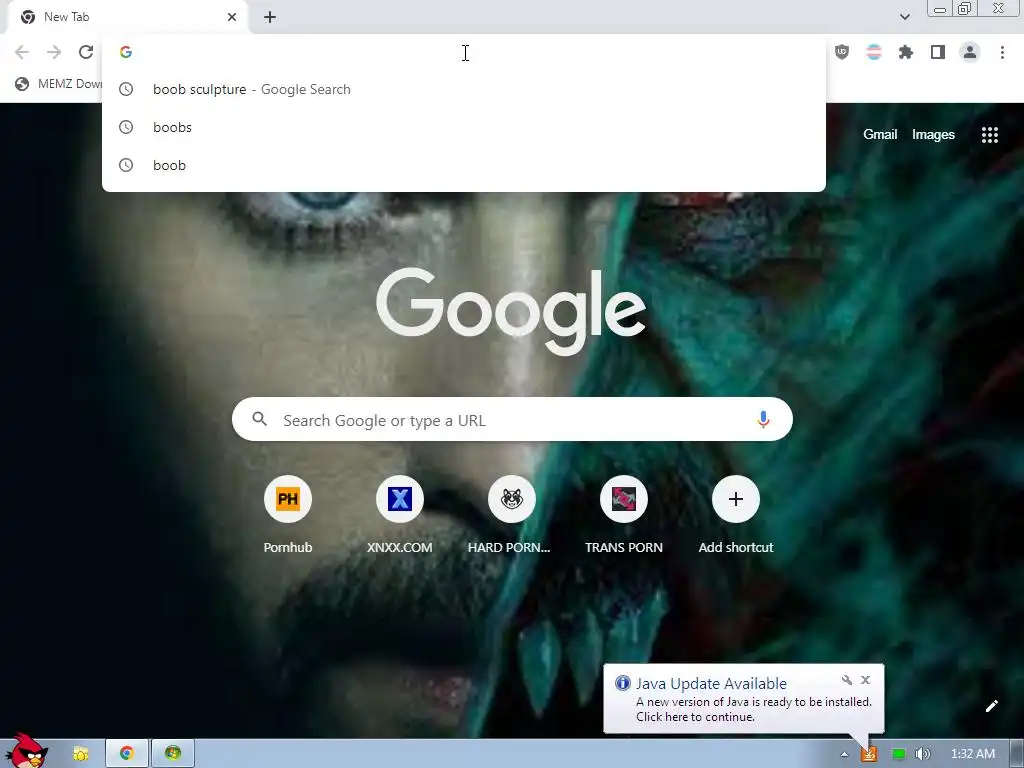Start voice search with the microphone
Screen dimensions: 1024x768
tap(763, 419)
